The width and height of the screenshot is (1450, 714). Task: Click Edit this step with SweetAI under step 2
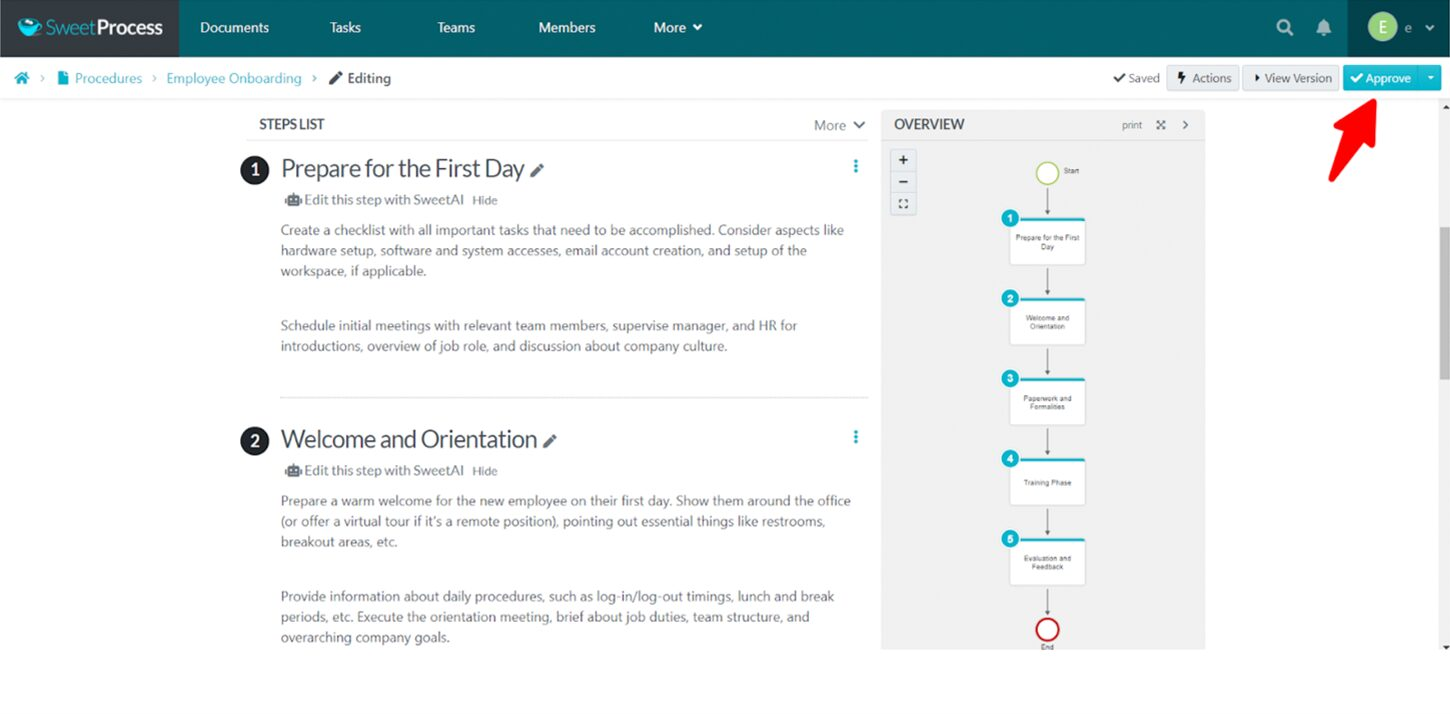pos(384,470)
